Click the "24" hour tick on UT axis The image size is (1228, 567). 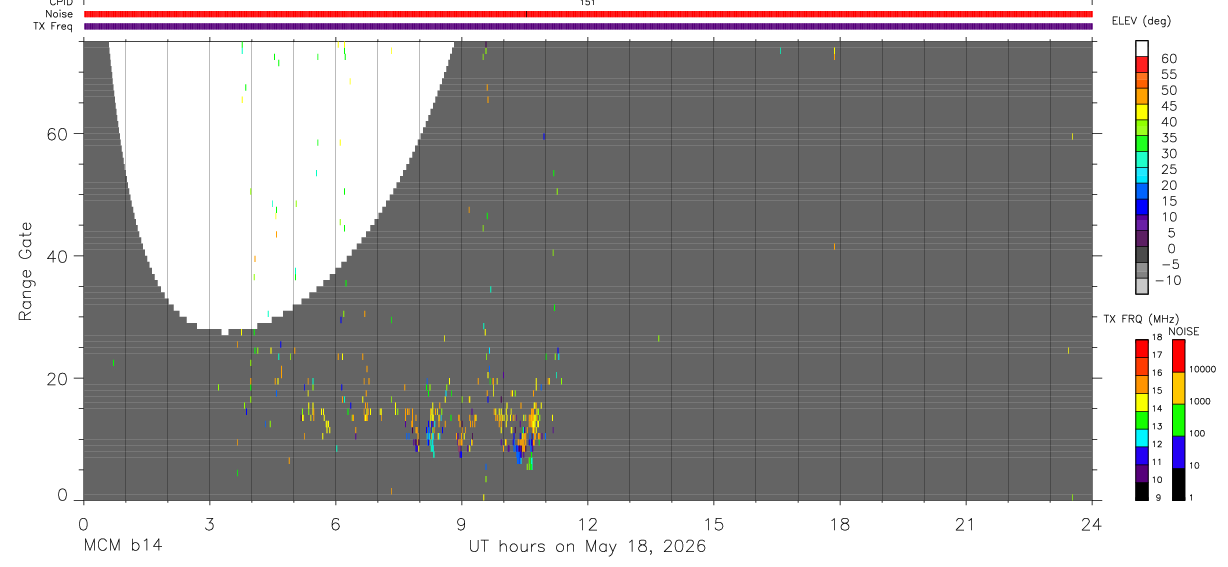(x=1091, y=524)
